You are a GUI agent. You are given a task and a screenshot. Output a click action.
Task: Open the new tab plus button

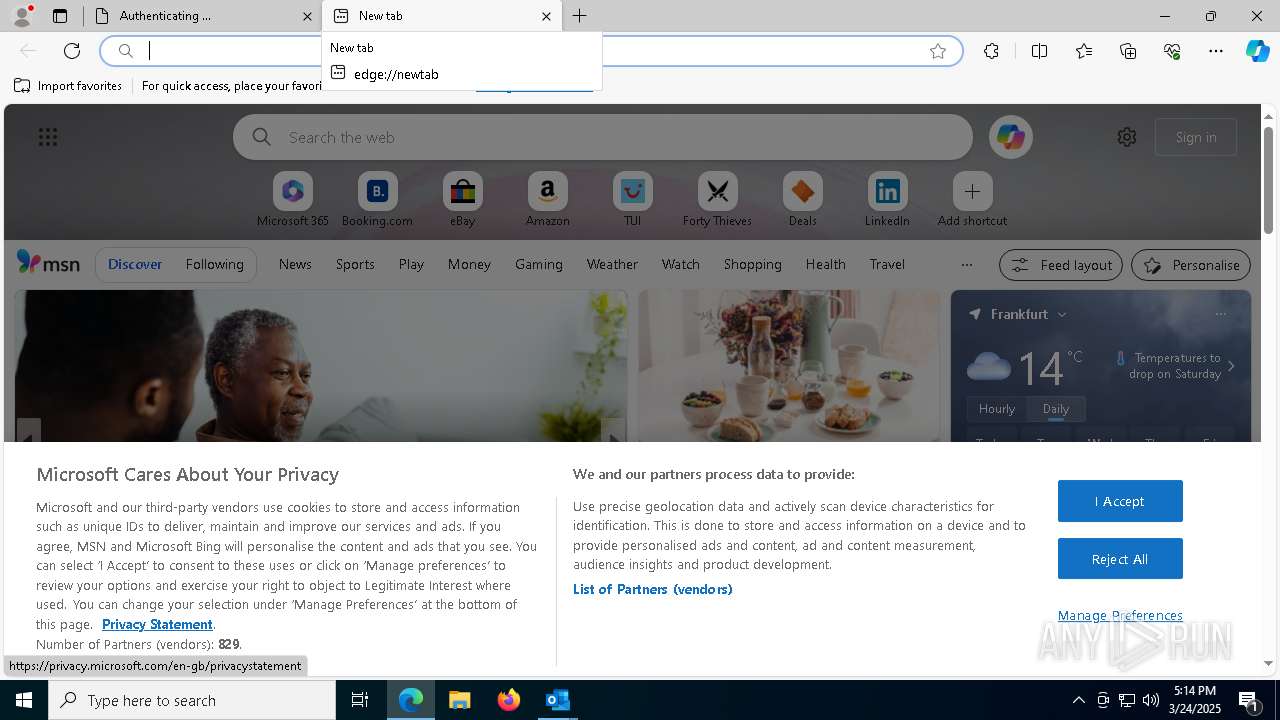(580, 16)
